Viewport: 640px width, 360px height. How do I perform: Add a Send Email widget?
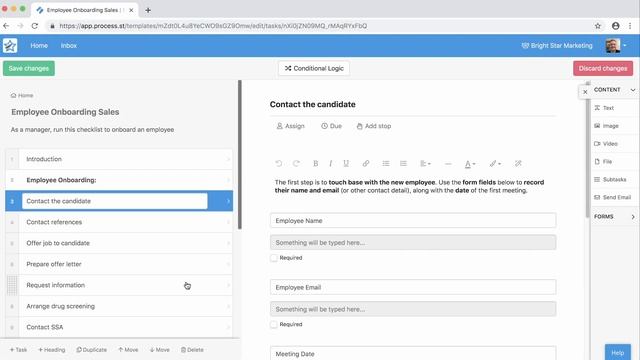[612, 197]
